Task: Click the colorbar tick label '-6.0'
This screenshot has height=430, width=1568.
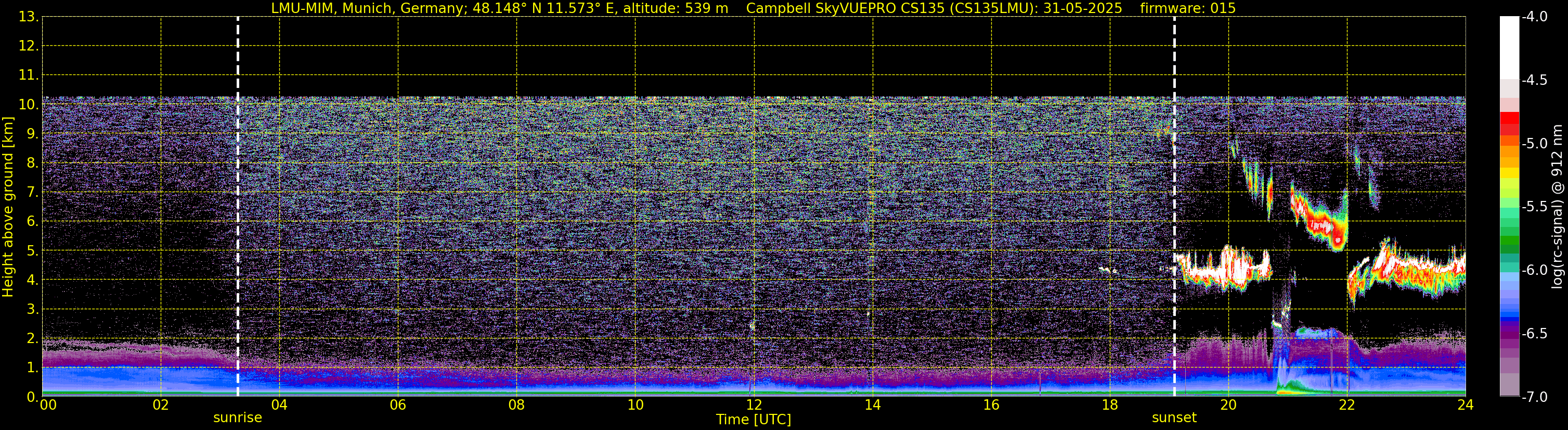Action: [1534, 270]
